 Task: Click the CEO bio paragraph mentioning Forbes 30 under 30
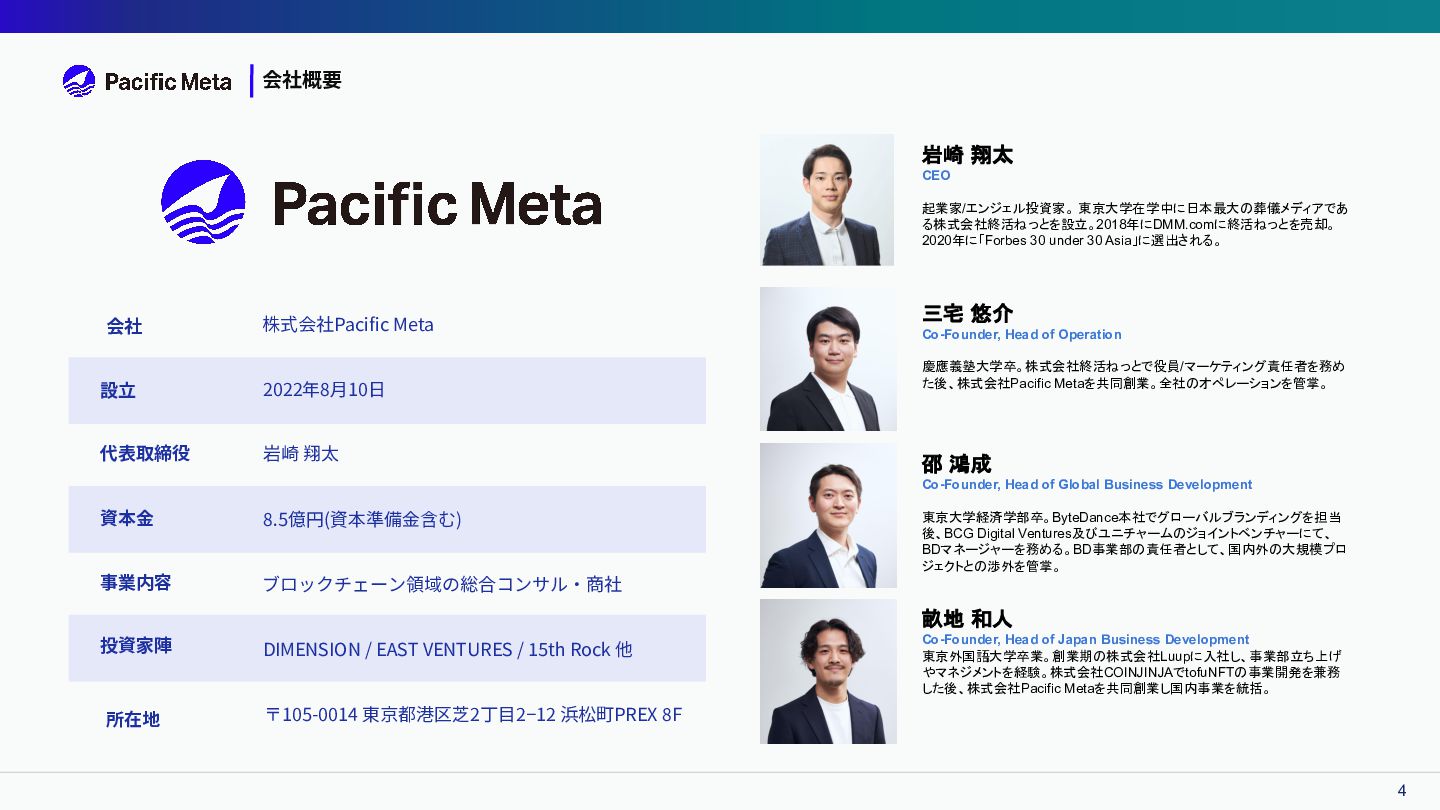coord(1135,225)
